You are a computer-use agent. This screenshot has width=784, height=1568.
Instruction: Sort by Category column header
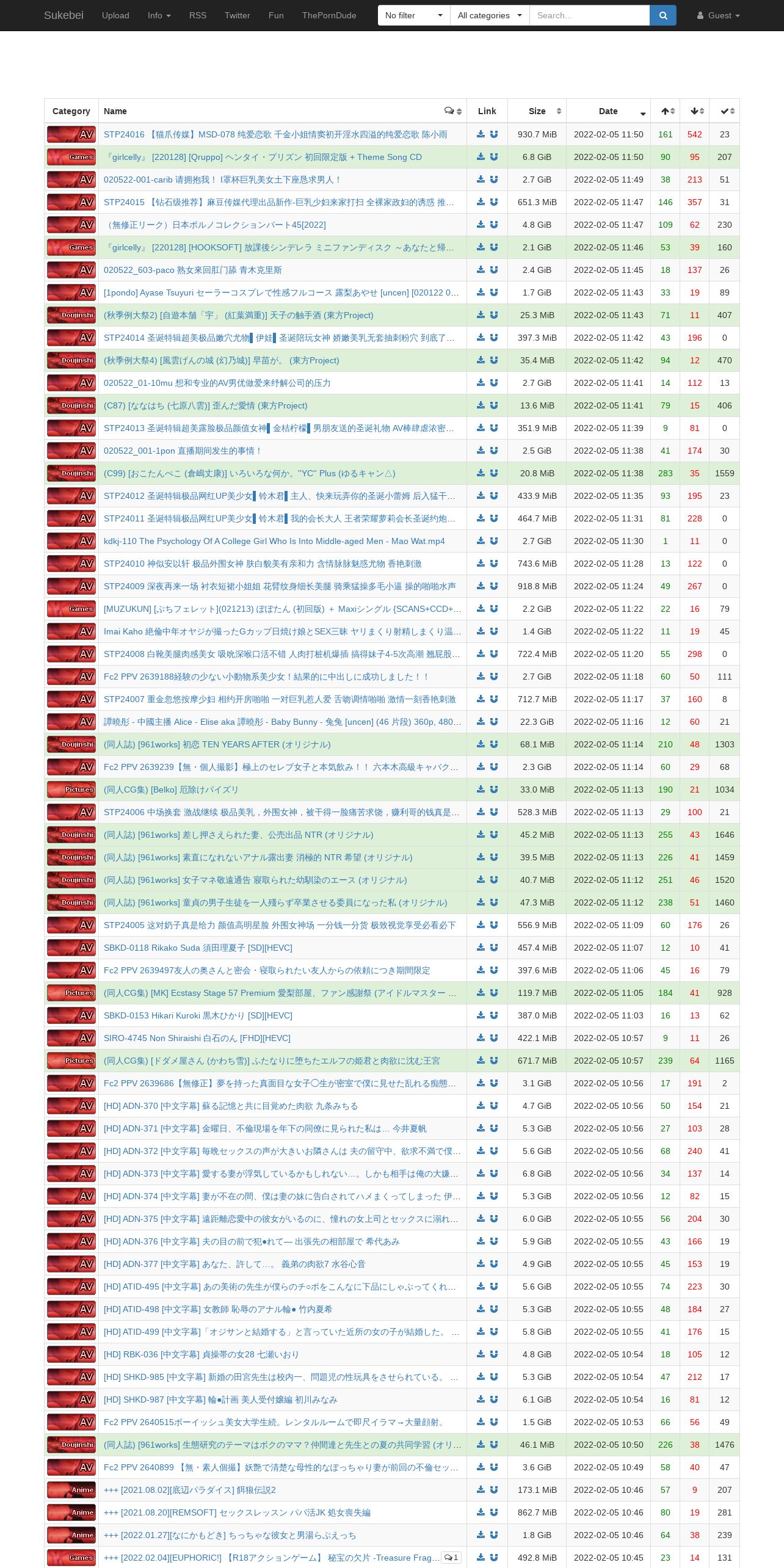[x=71, y=111]
